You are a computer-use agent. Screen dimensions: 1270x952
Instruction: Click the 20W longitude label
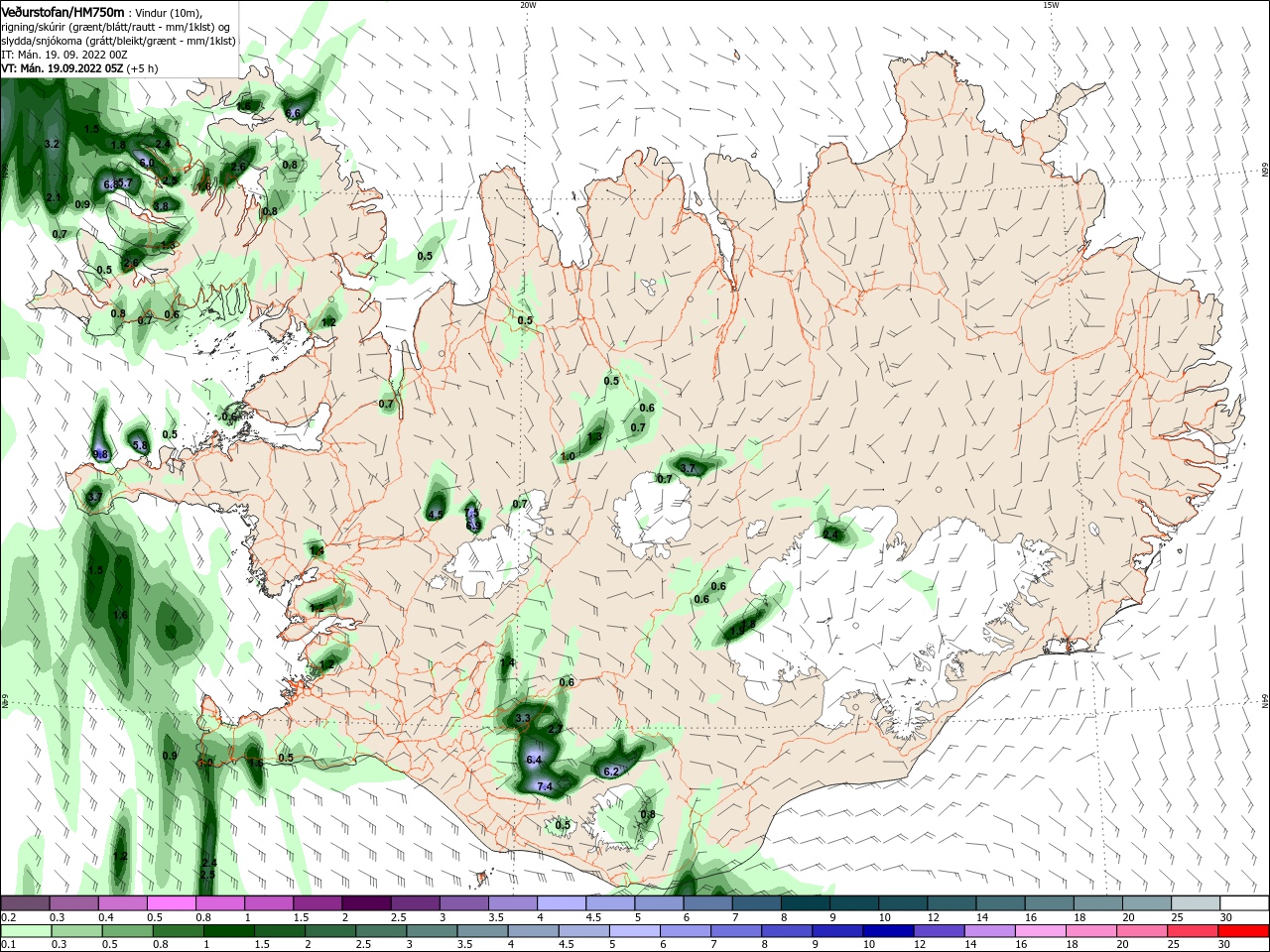coord(528,5)
